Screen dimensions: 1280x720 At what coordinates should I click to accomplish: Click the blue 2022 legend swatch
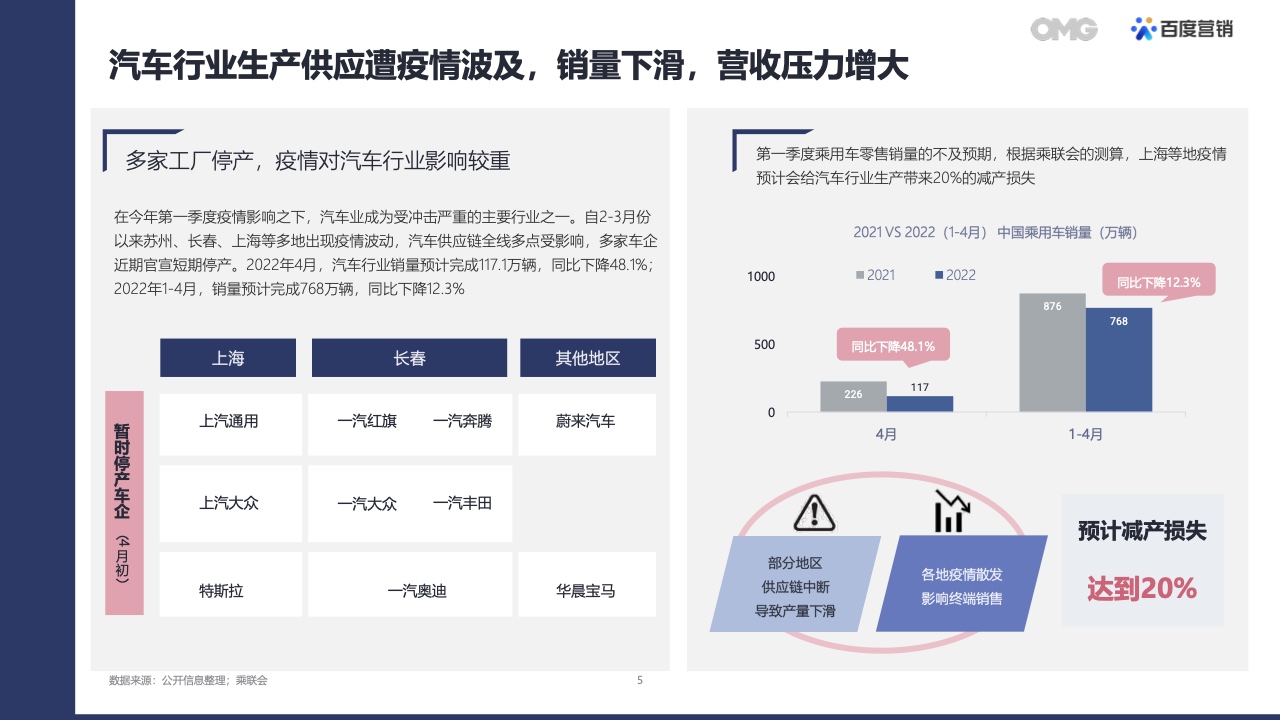(938, 275)
